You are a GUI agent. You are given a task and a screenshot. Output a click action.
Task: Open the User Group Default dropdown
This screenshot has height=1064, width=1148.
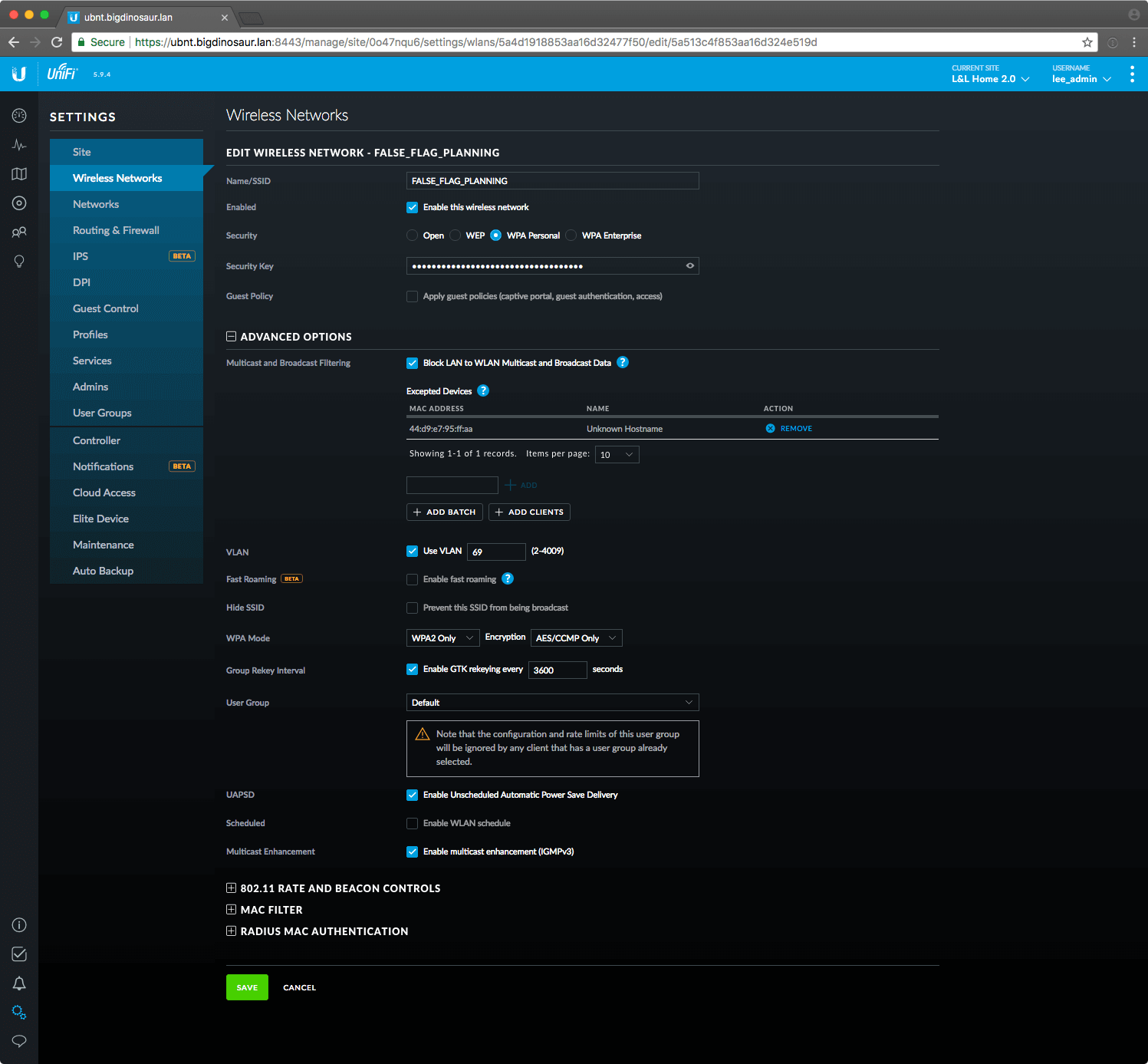pos(552,703)
